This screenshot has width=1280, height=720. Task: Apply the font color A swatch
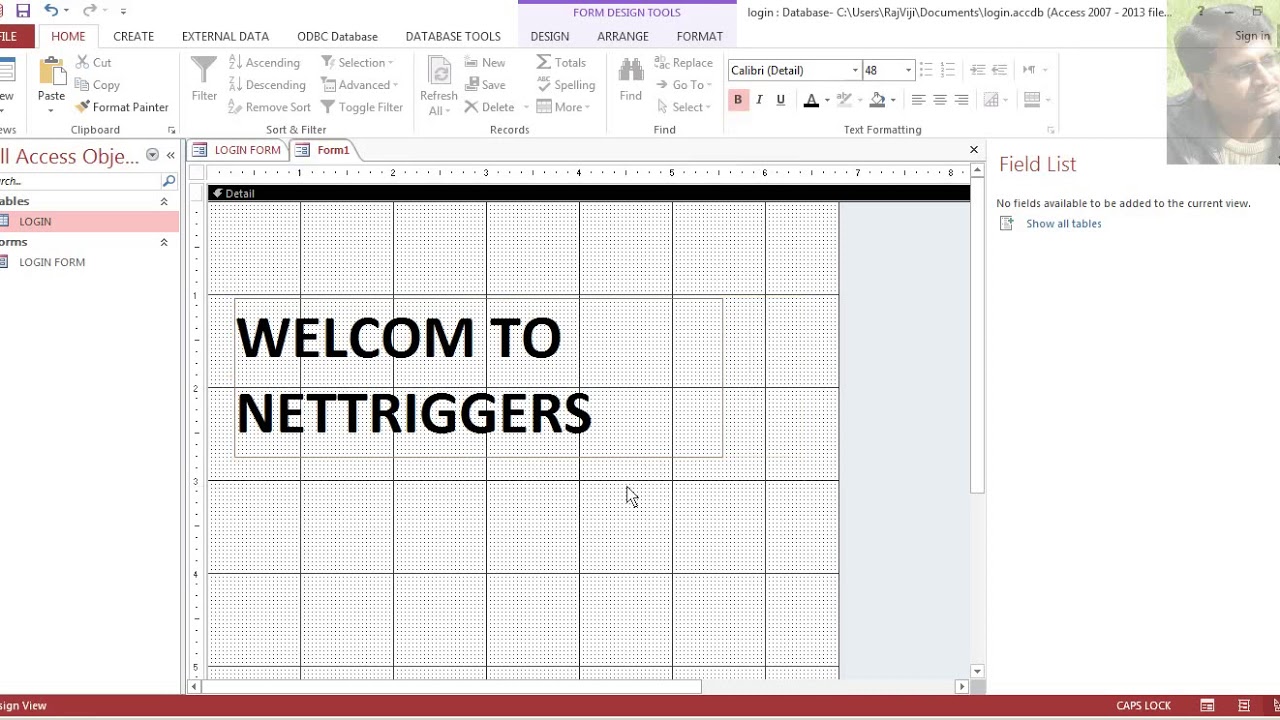[811, 100]
